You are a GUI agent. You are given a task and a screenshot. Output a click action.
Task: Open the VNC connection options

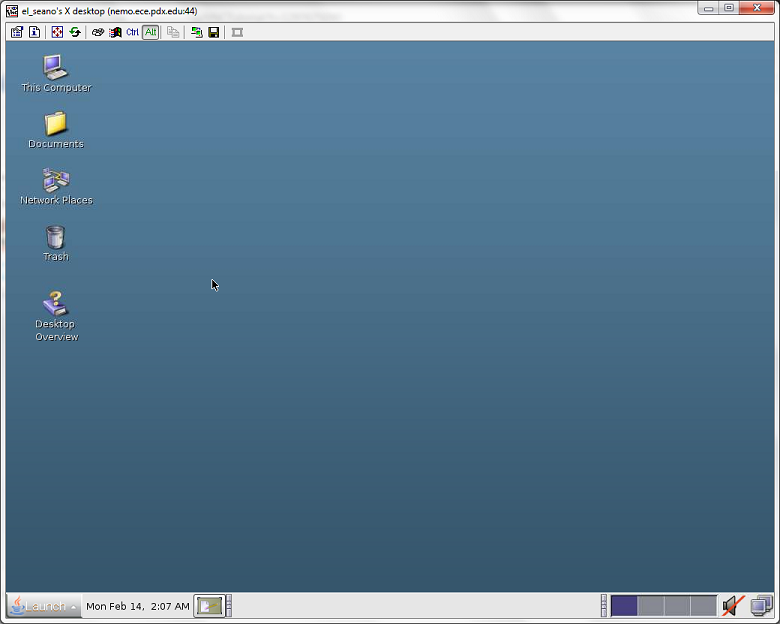(17, 32)
